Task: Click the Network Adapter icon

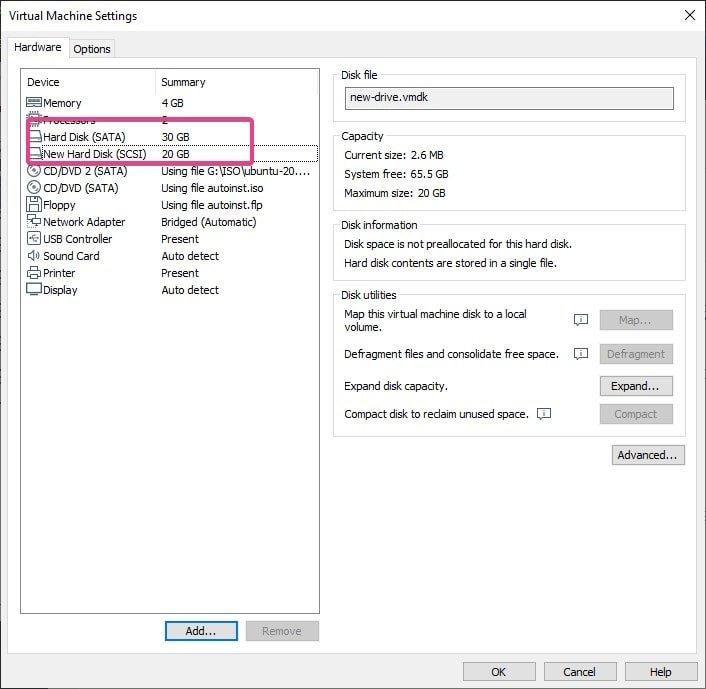Action: (x=34, y=222)
